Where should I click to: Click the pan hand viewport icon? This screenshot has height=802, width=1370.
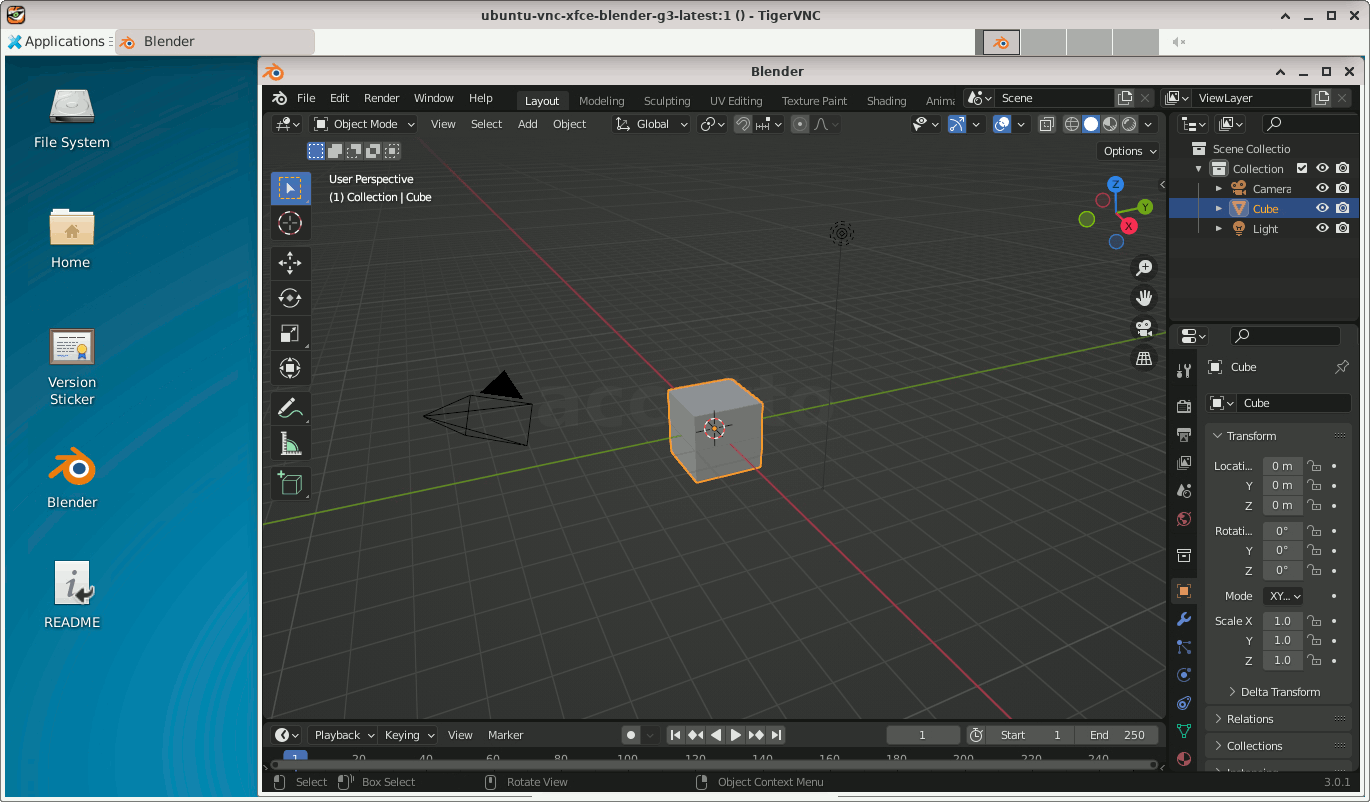pos(1144,297)
